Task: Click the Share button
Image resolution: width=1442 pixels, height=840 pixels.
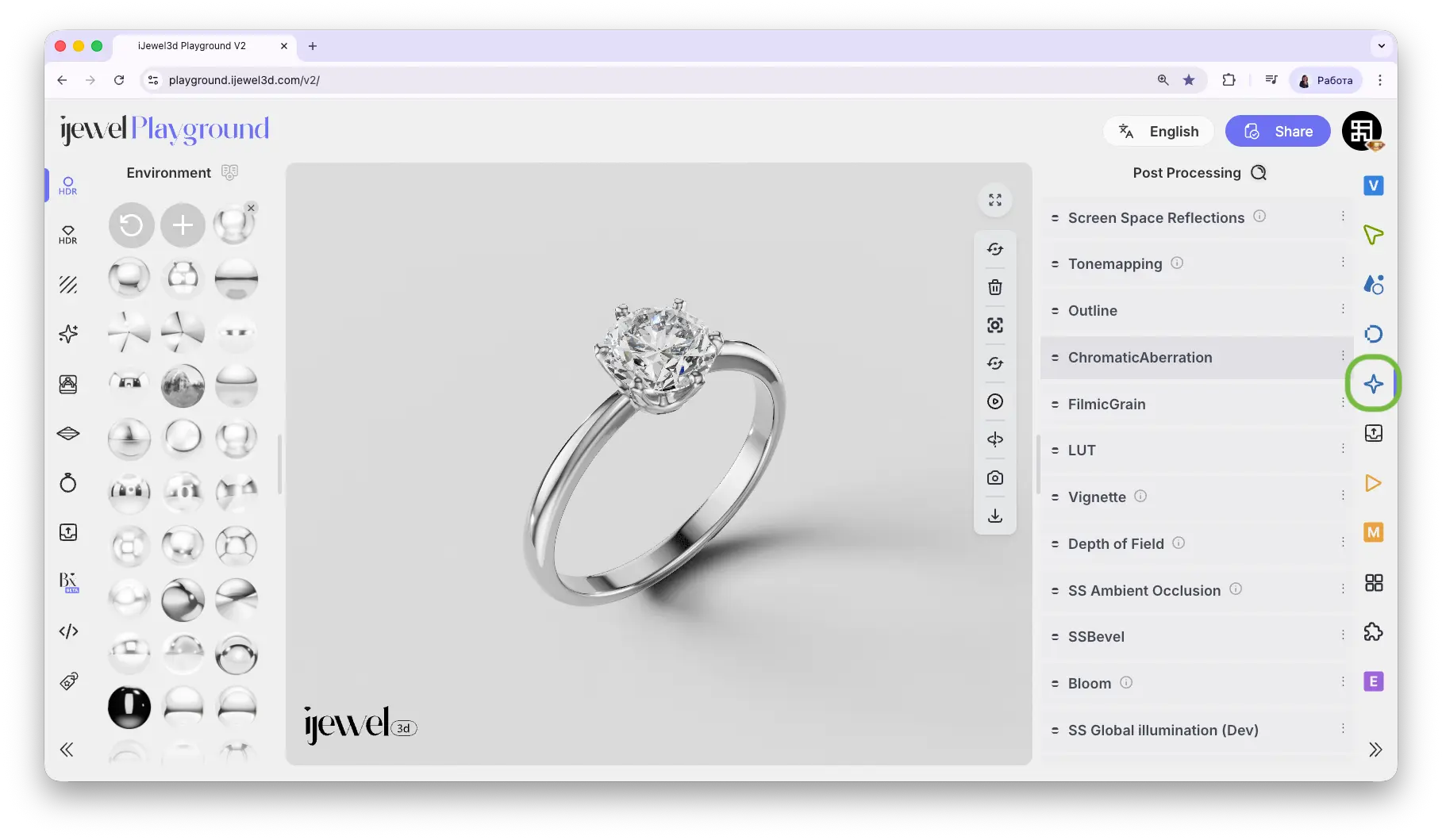Action: click(x=1278, y=131)
